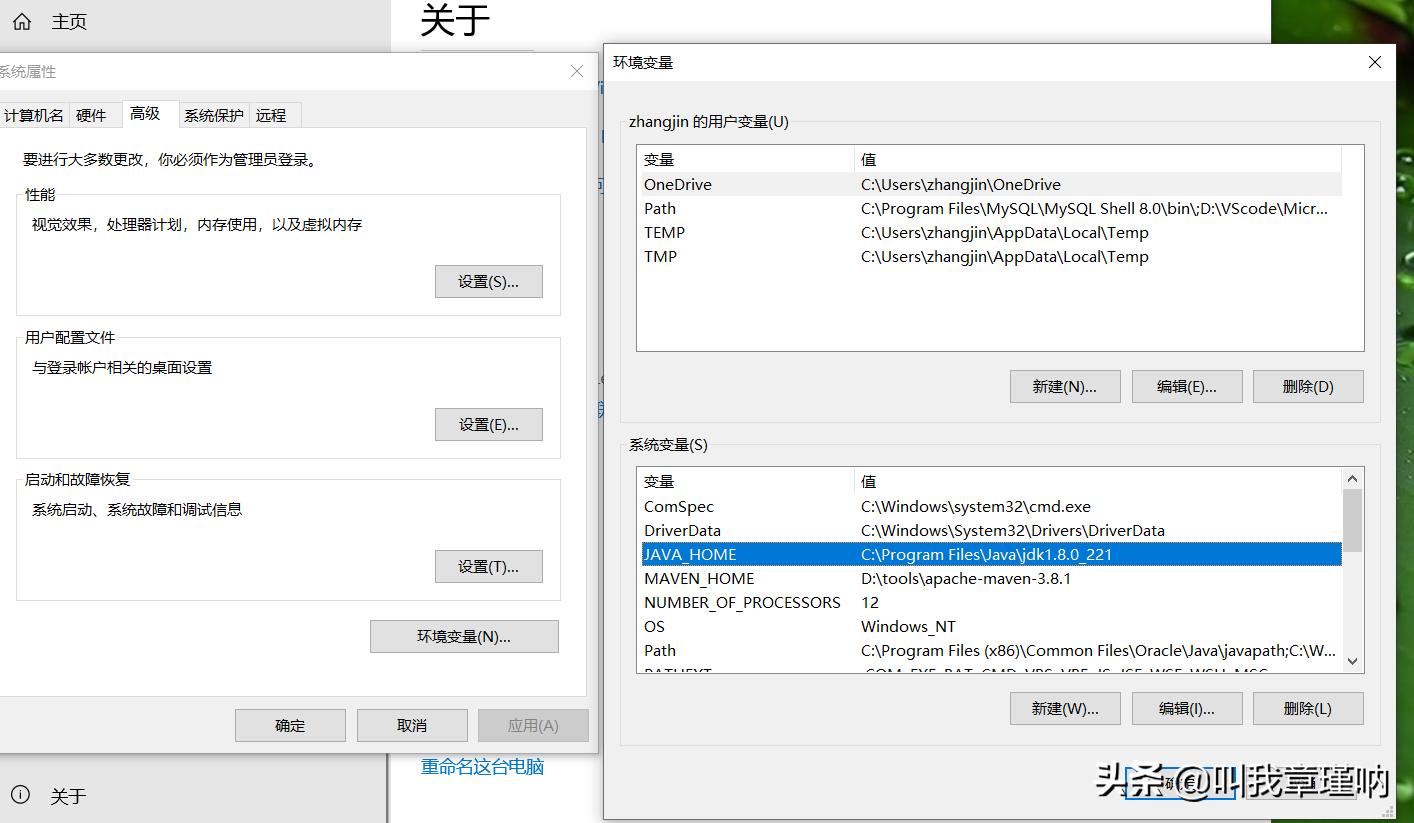Switch to the 远程 tab
1414x823 pixels.
(x=272, y=115)
